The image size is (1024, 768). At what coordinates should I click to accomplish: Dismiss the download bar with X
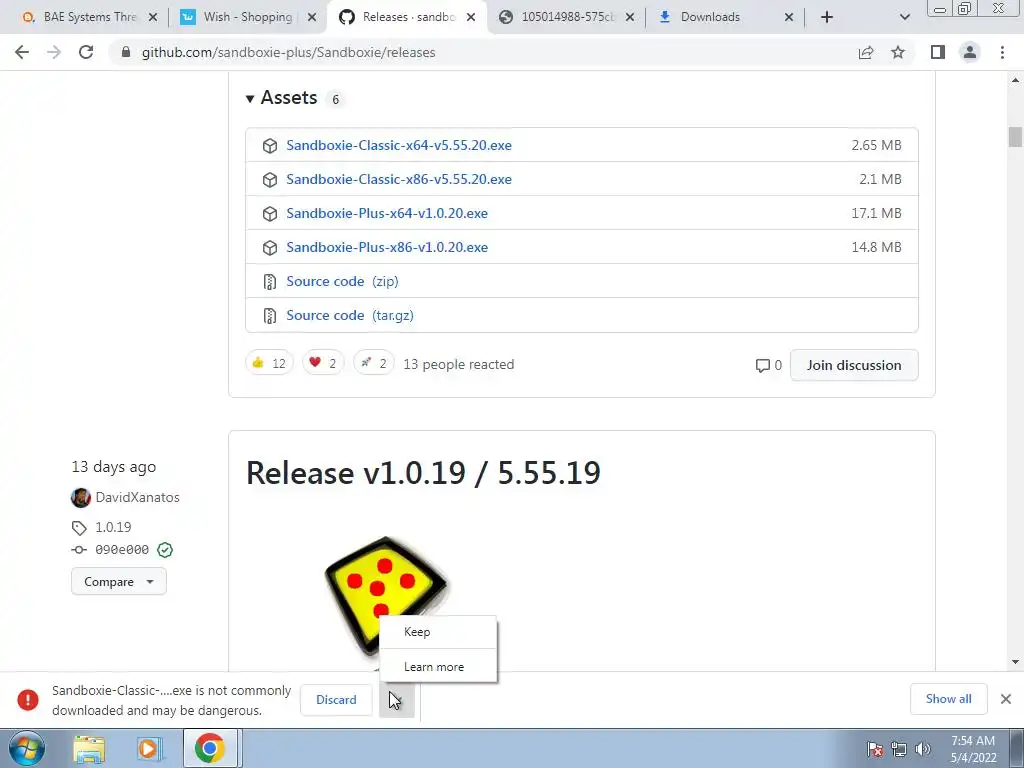(1006, 699)
